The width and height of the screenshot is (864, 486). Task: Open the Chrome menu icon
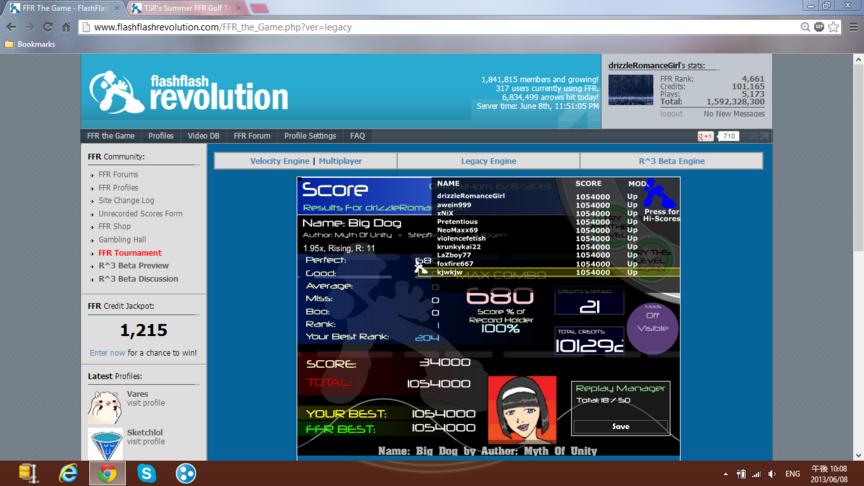853,27
